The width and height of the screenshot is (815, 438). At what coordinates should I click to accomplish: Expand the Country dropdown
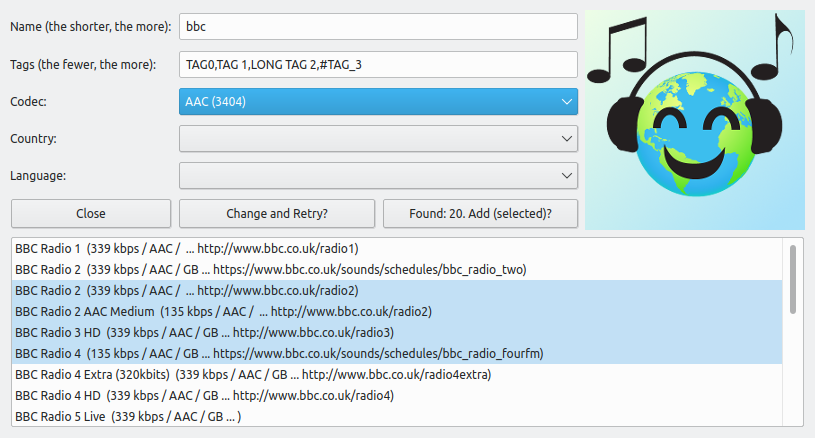(x=378, y=139)
